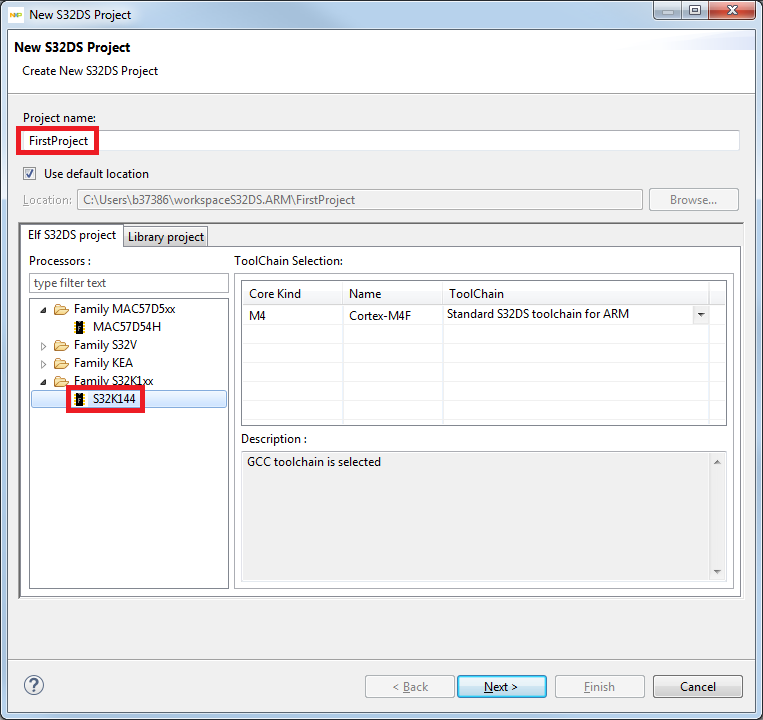Open the ToolChain dropdown for Cortex-M4F
This screenshot has height=720, width=763.
click(x=701, y=315)
